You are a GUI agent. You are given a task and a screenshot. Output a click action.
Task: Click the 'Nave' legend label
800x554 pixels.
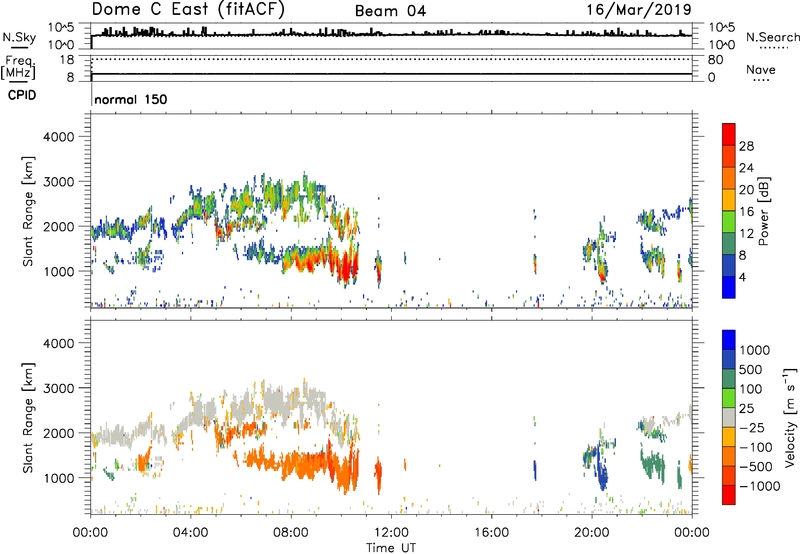click(761, 70)
